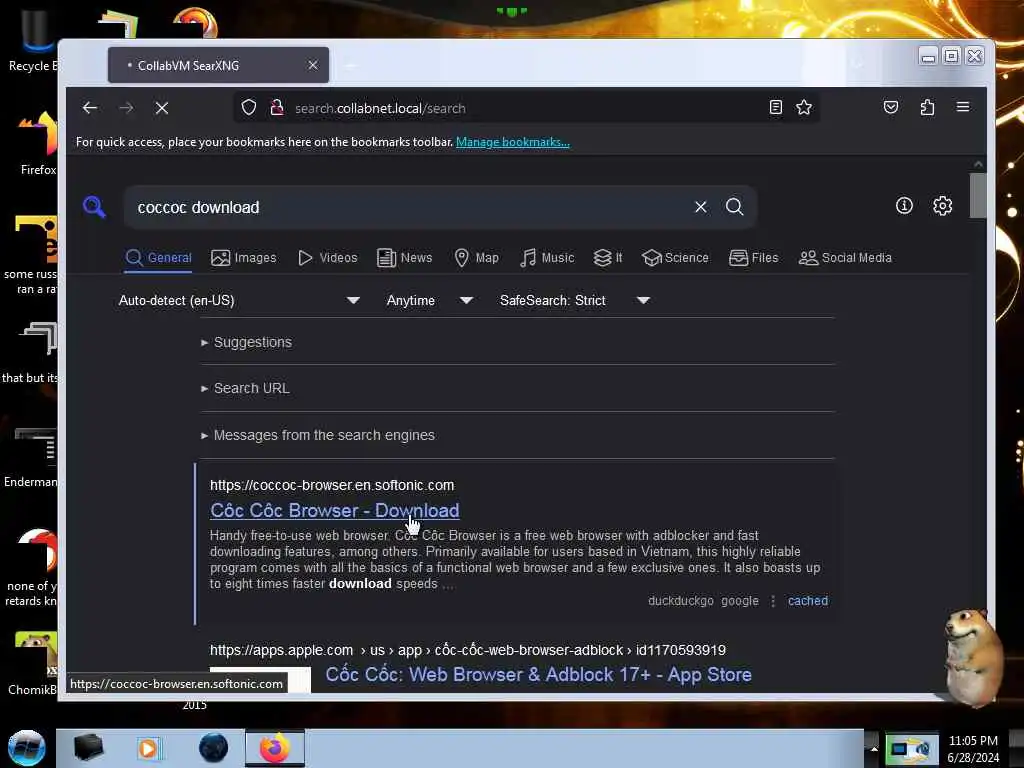The width and height of the screenshot is (1024, 768).
Task: Open the Windows Start orb
Action: tap(26, 748)
